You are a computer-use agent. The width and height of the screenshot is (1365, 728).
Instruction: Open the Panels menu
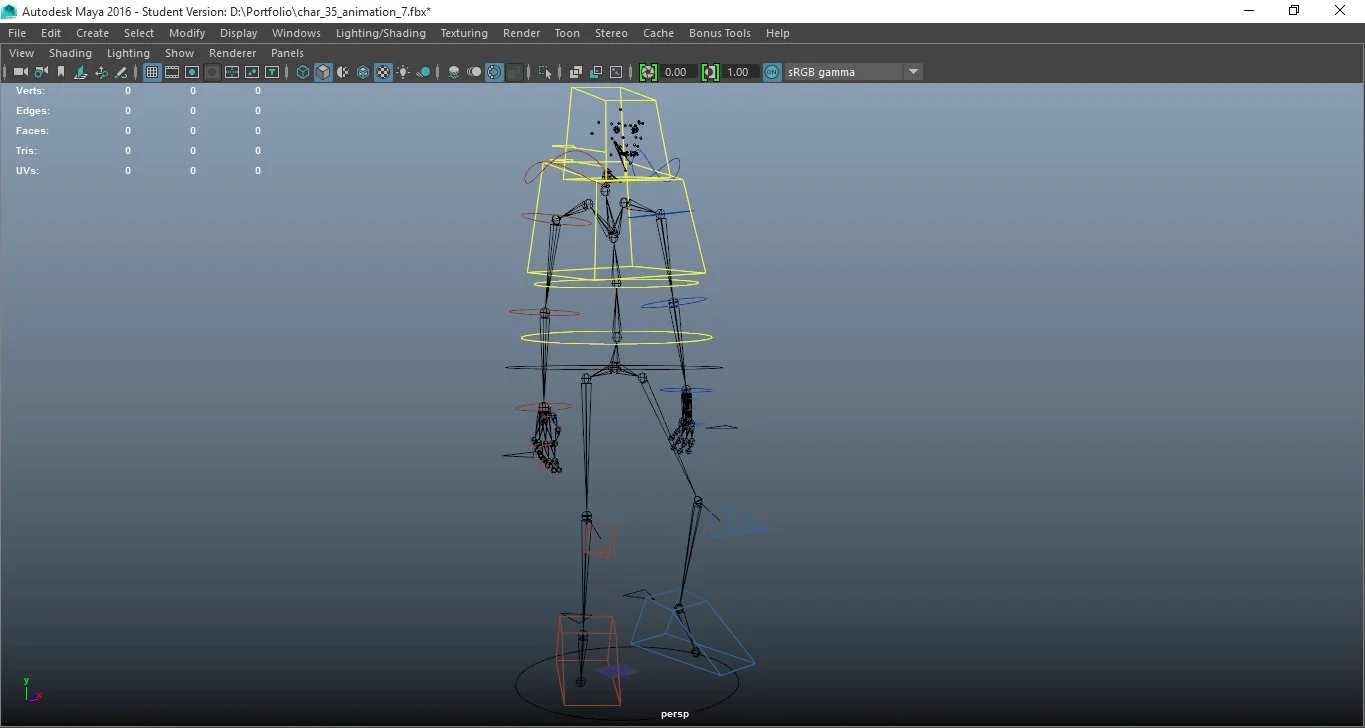point(287,52)
